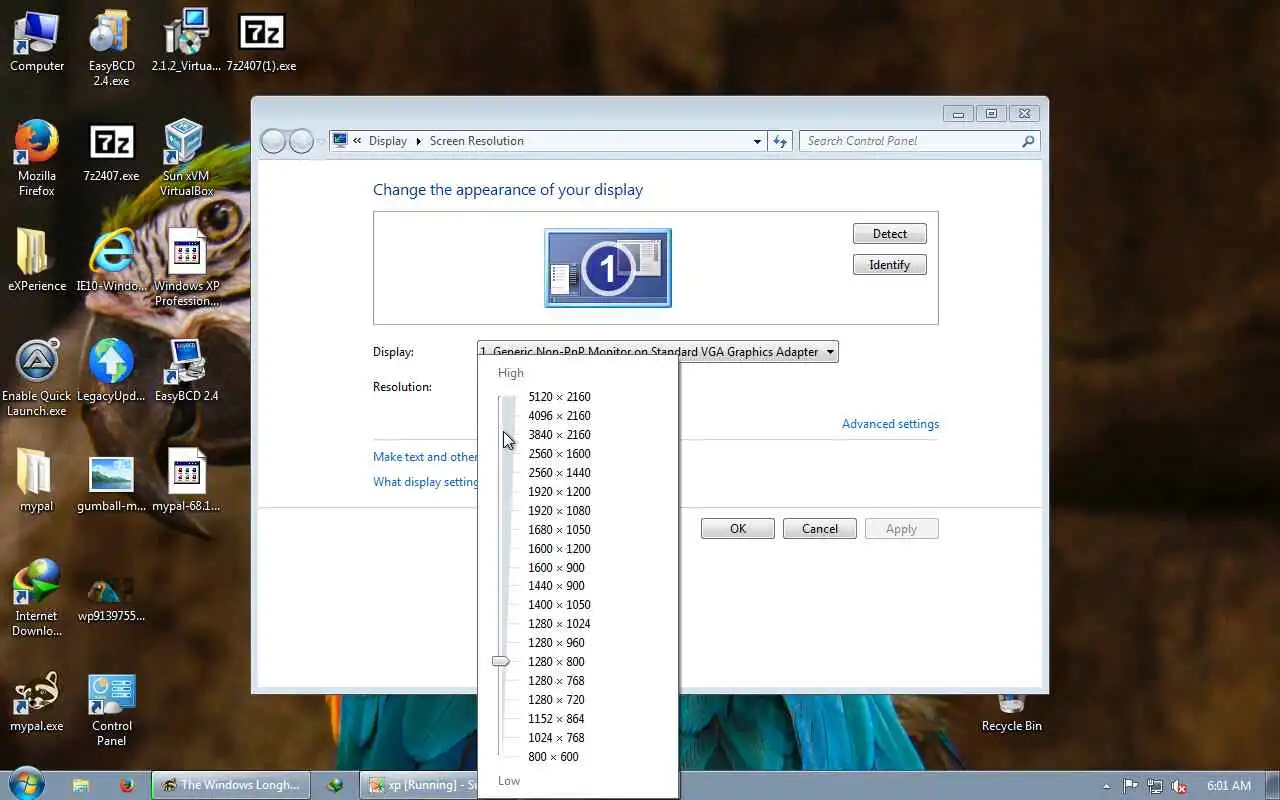The height and width of the screenshot is (800, 1280).
Task: Select the mypal folder icon
Action: [x=37, y=482]
